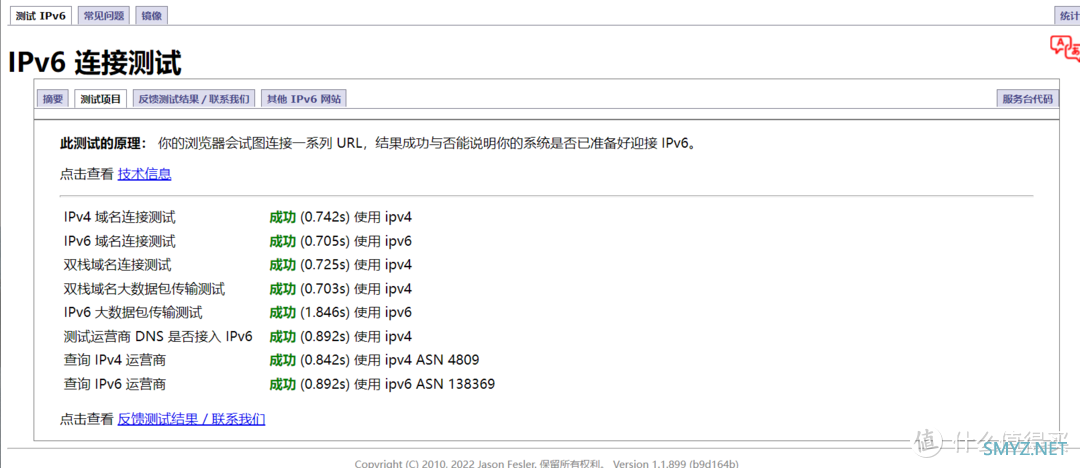The height and width of the screenshot is (468, 1080).
Task: Click the result 成功 (1.846s) 使用 ipv6
Action: pyautogui.click(x=341, y=312)
